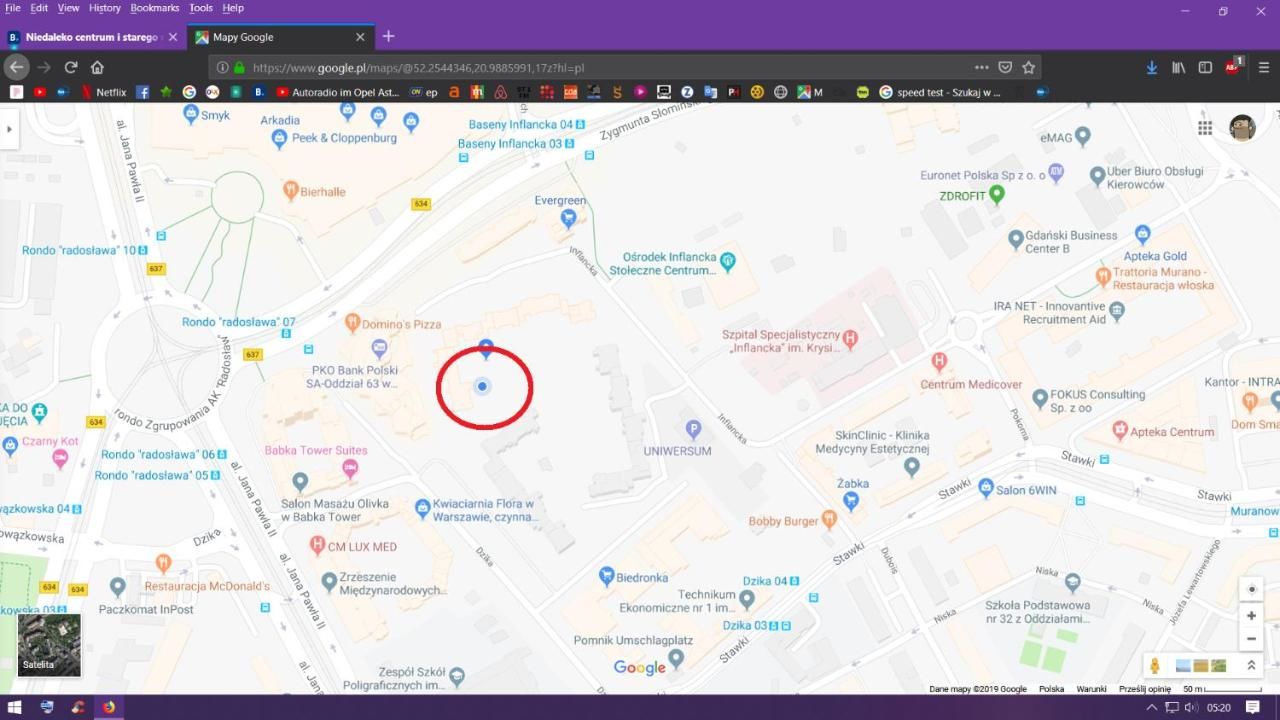Select the FOKUS Consulting marker
The height and width of the screenshot is (720, 1280).
(x=1040, y=398)
